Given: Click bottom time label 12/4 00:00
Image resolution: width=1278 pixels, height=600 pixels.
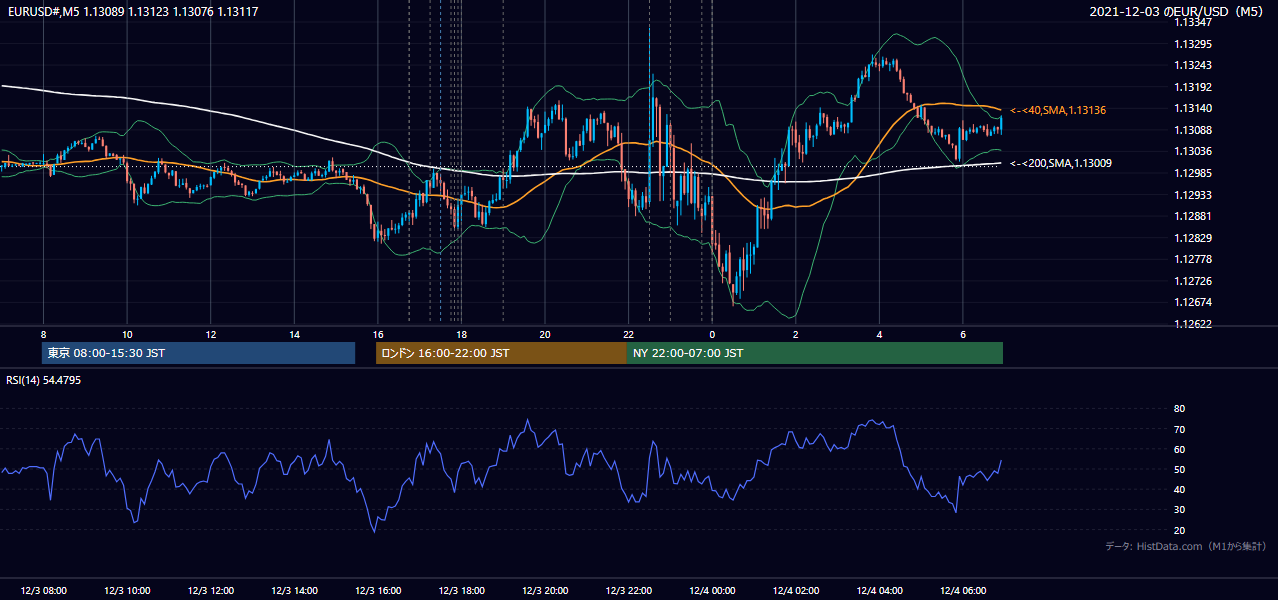Looking at the screenshot, I should coord(712,591).
